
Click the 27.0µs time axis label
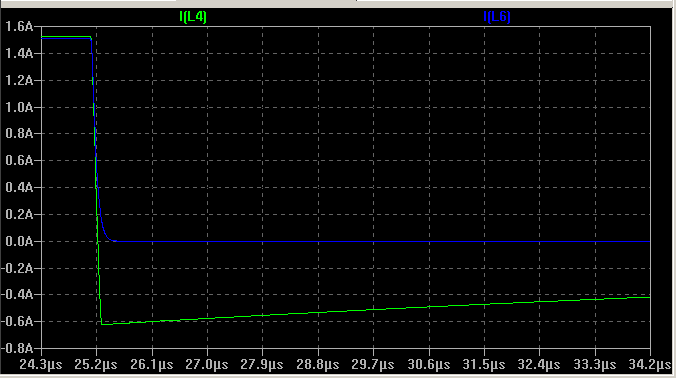point(207,365)
